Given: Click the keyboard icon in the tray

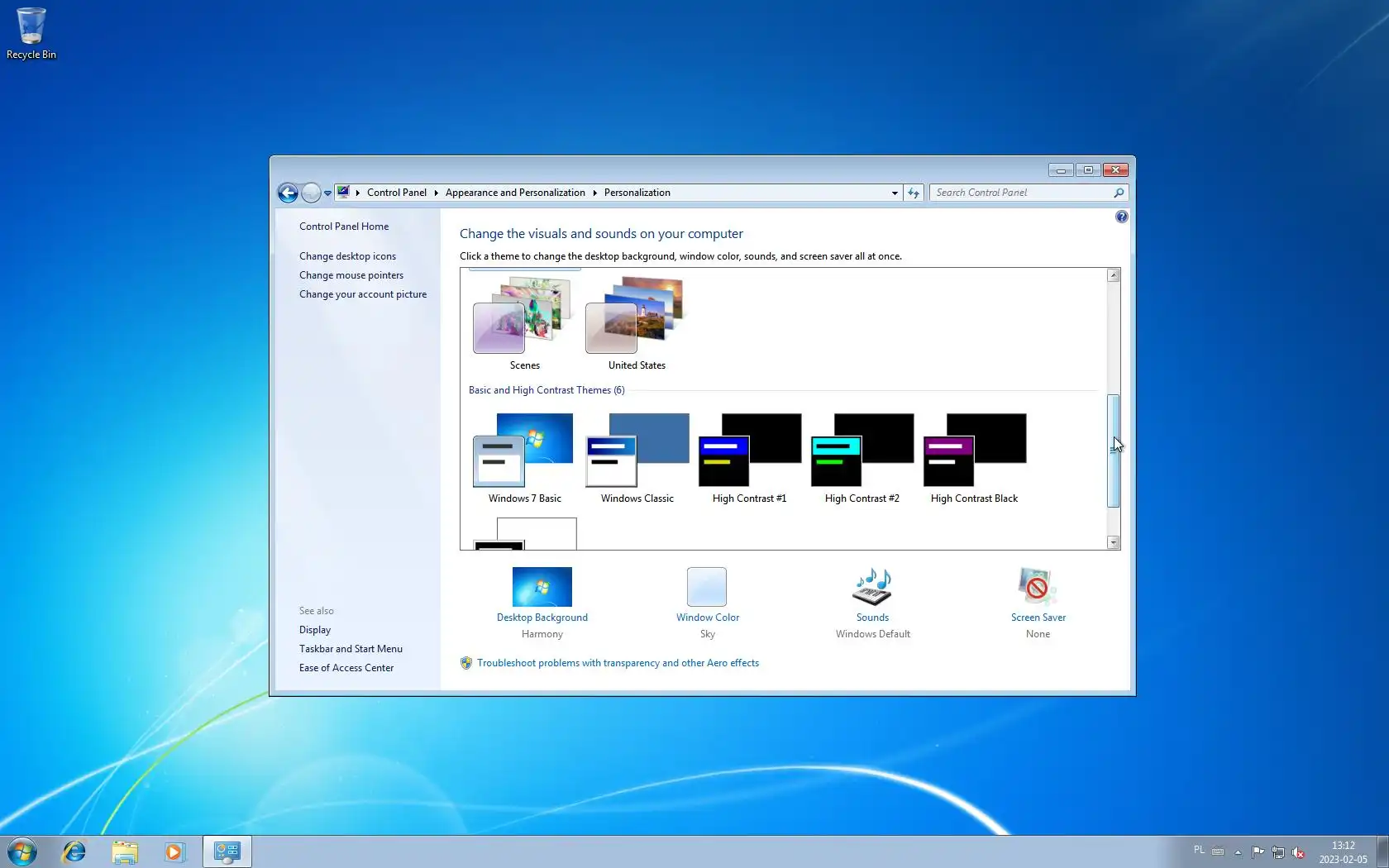Looking at the screenshot, I should [1218, 851].
